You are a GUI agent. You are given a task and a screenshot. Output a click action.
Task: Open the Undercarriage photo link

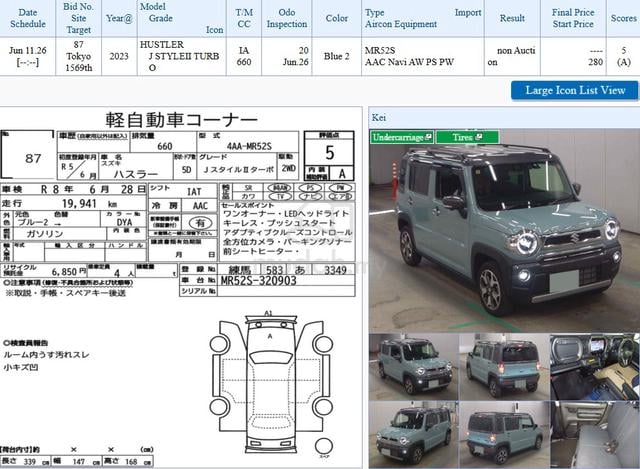[402, 137]
